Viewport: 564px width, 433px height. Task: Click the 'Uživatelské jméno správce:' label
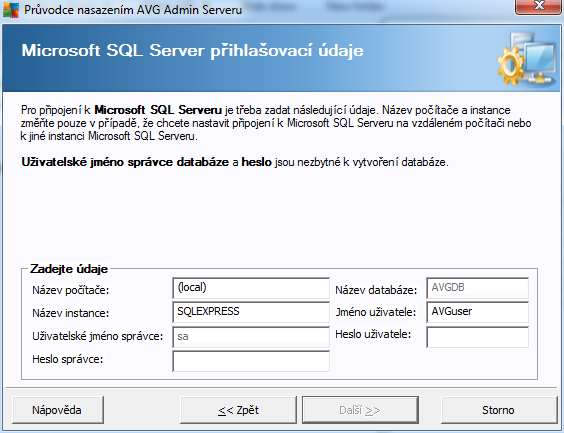[x=97, y=336]
